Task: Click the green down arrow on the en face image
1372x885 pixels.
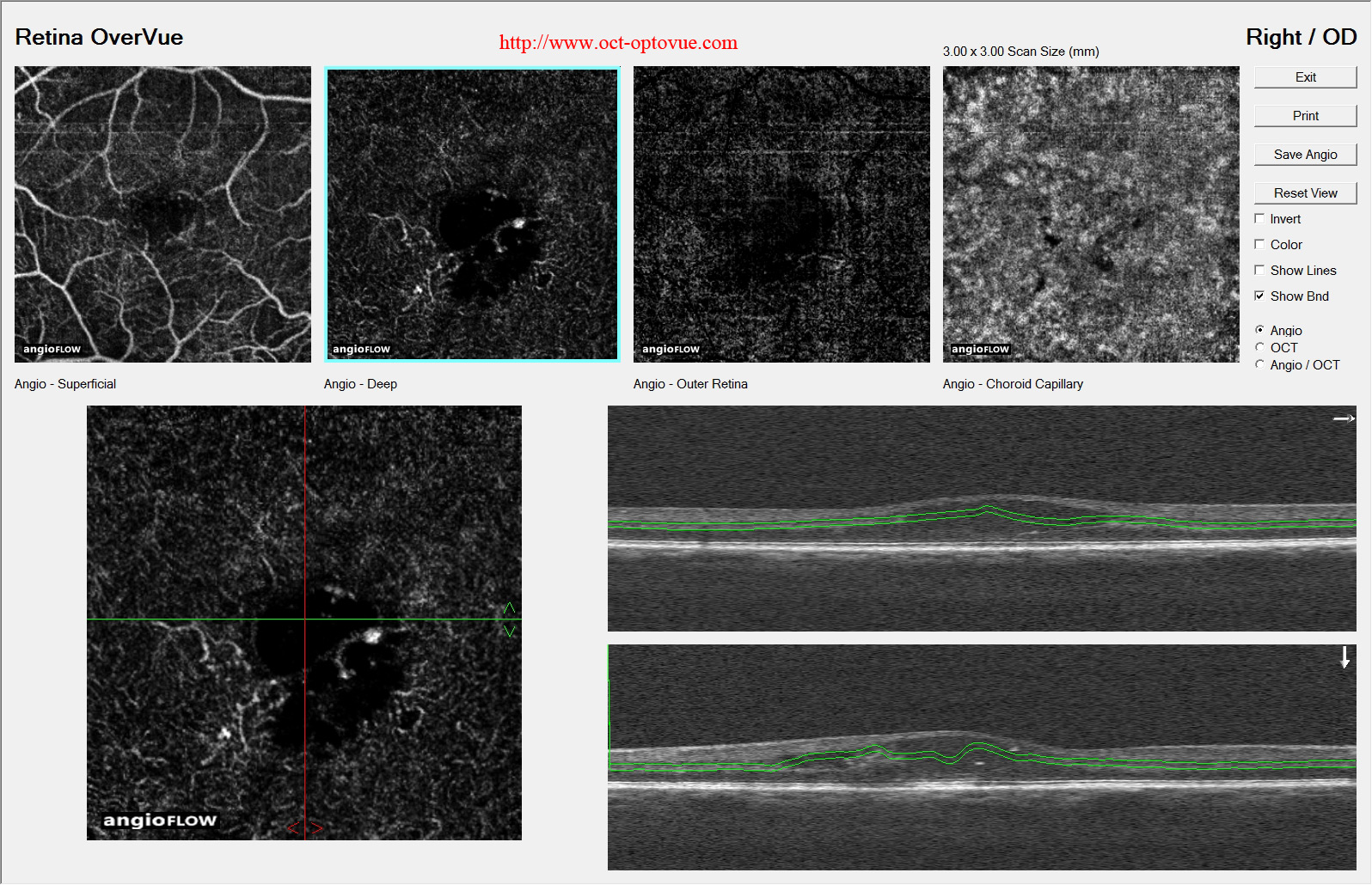Action: 509,632
